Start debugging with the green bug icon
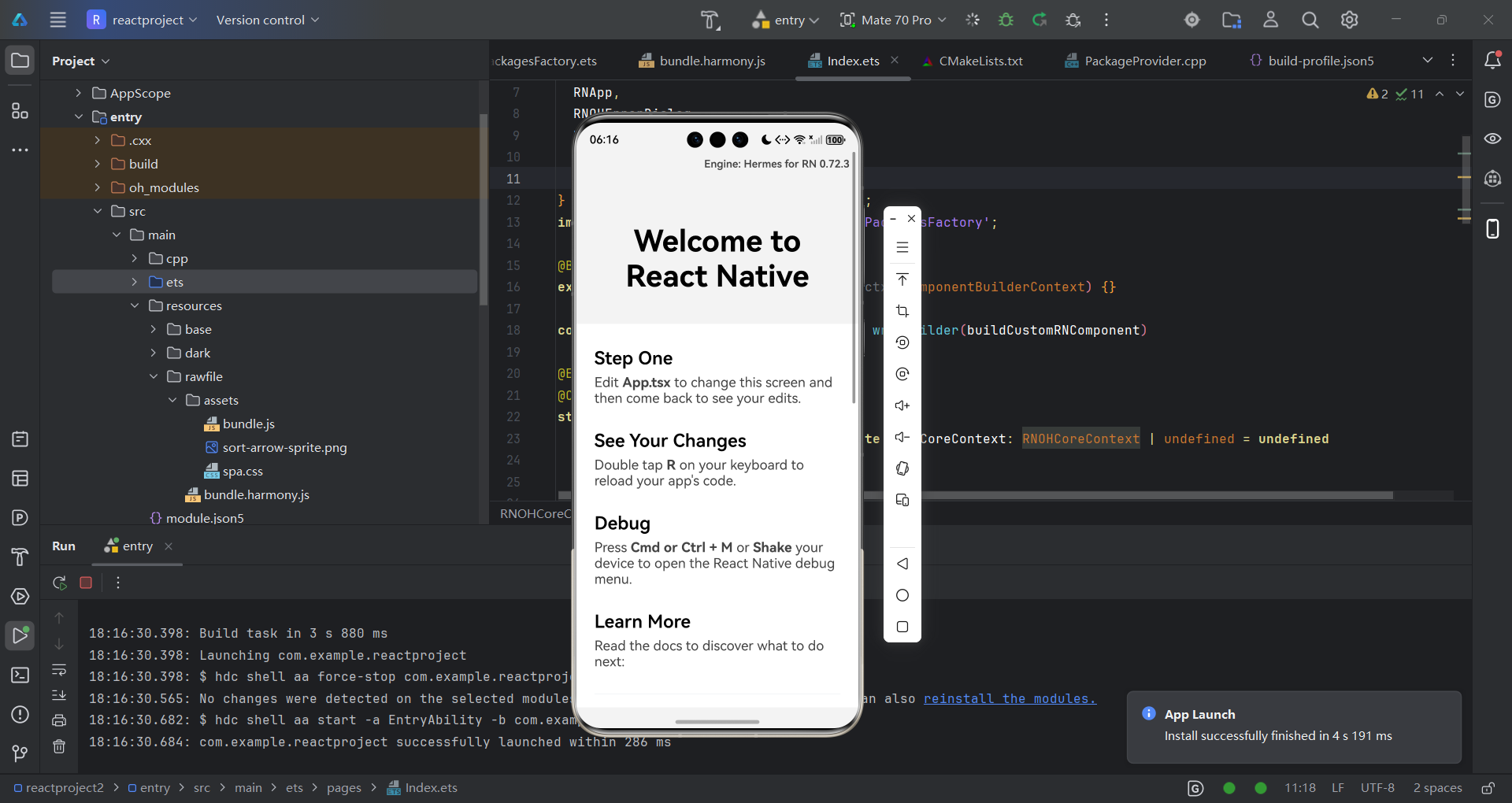1512x803 pixels. tap(1006, 20)
